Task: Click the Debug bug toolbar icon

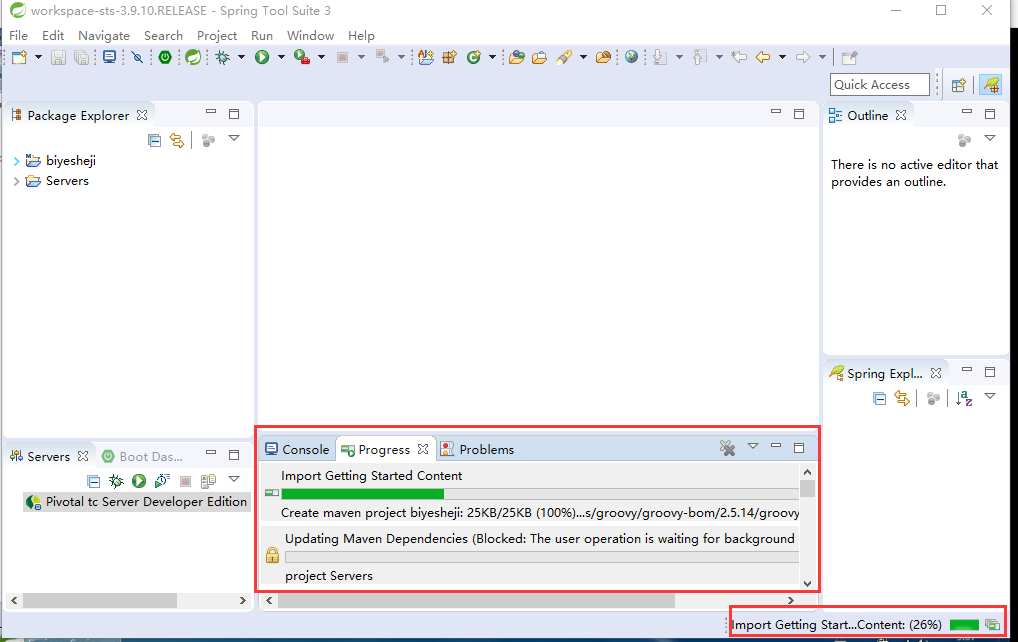Action: coord(223,57)
